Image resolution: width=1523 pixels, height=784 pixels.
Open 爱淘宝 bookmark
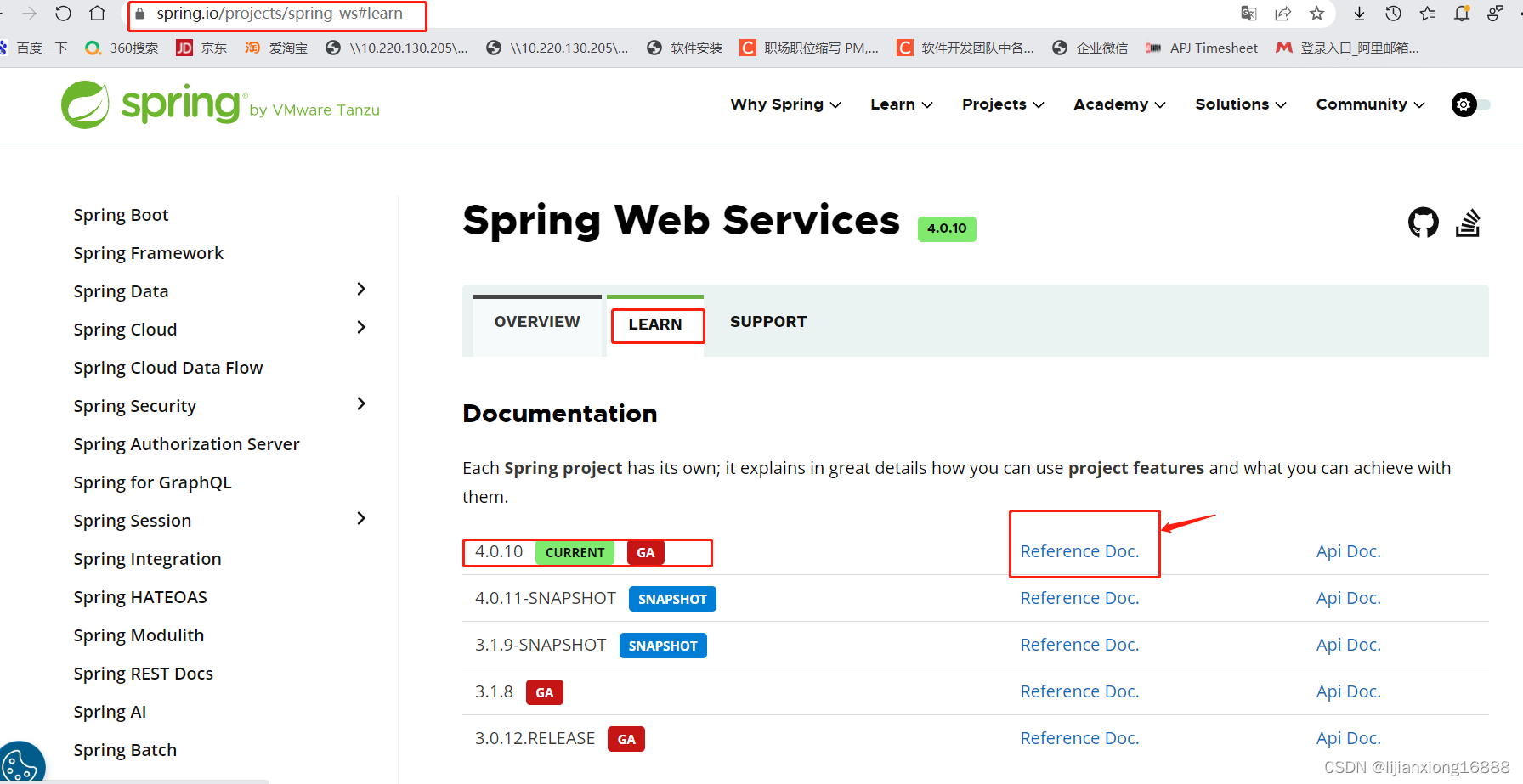276,48
